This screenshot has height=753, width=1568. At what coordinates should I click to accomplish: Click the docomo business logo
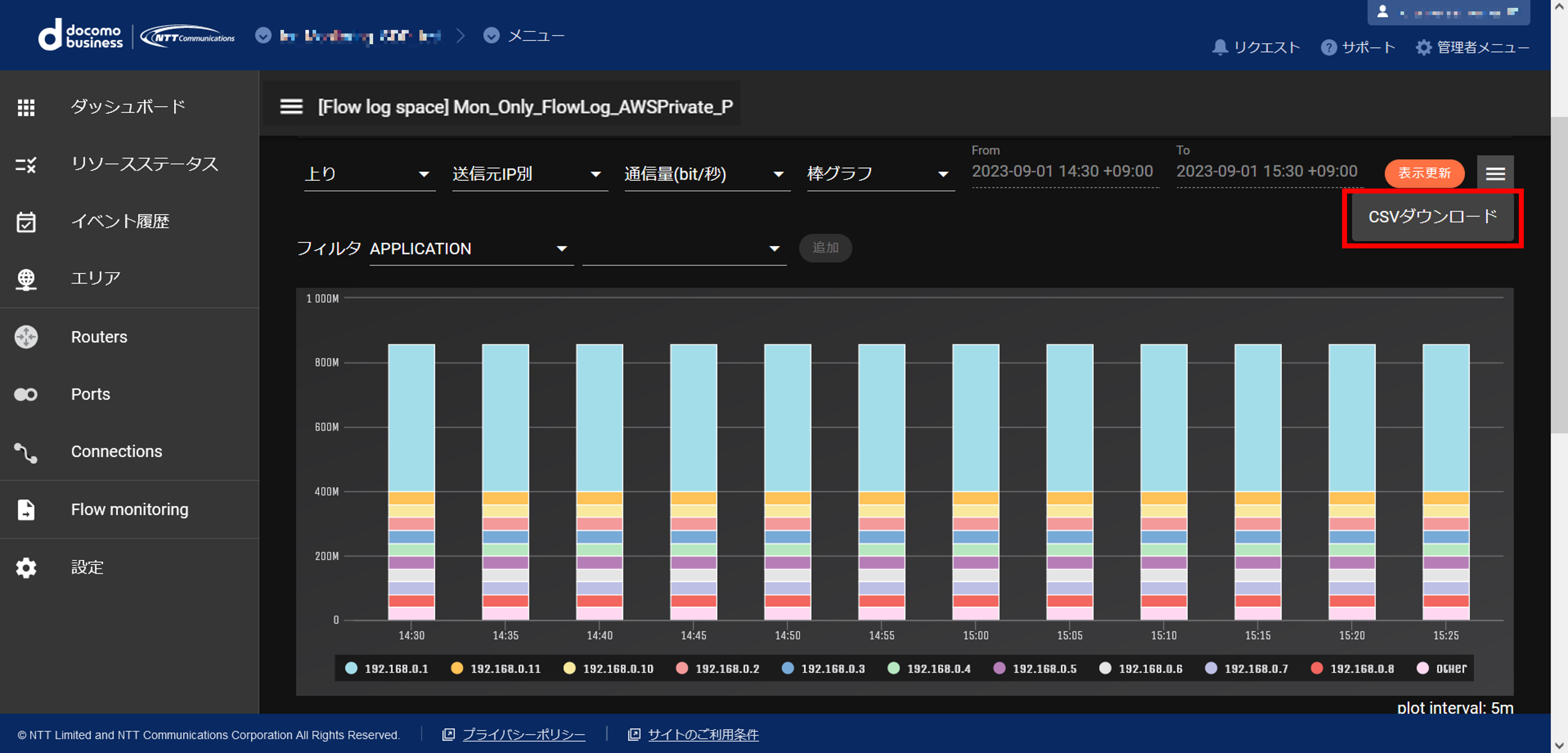pos(80,35)
